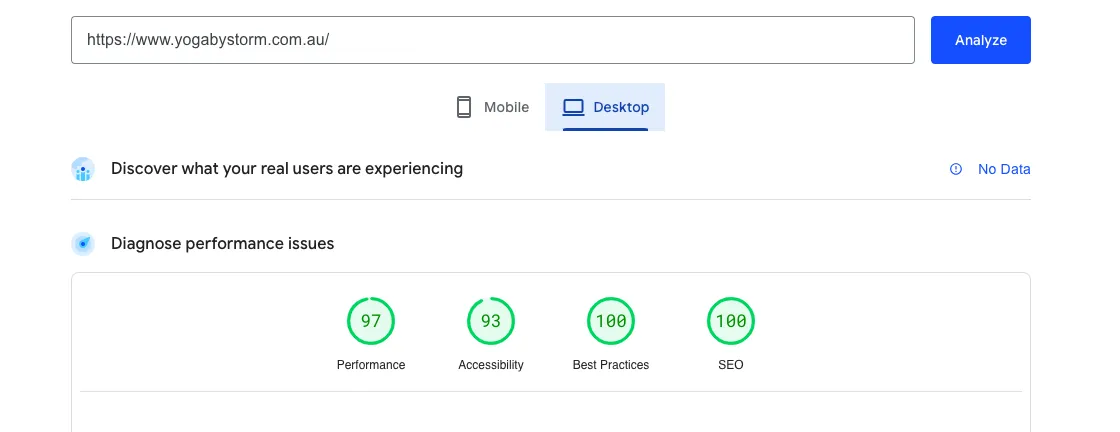Click 'Diagnose performance issues' heading
The image size is (1120, 432).
(222, 243)
